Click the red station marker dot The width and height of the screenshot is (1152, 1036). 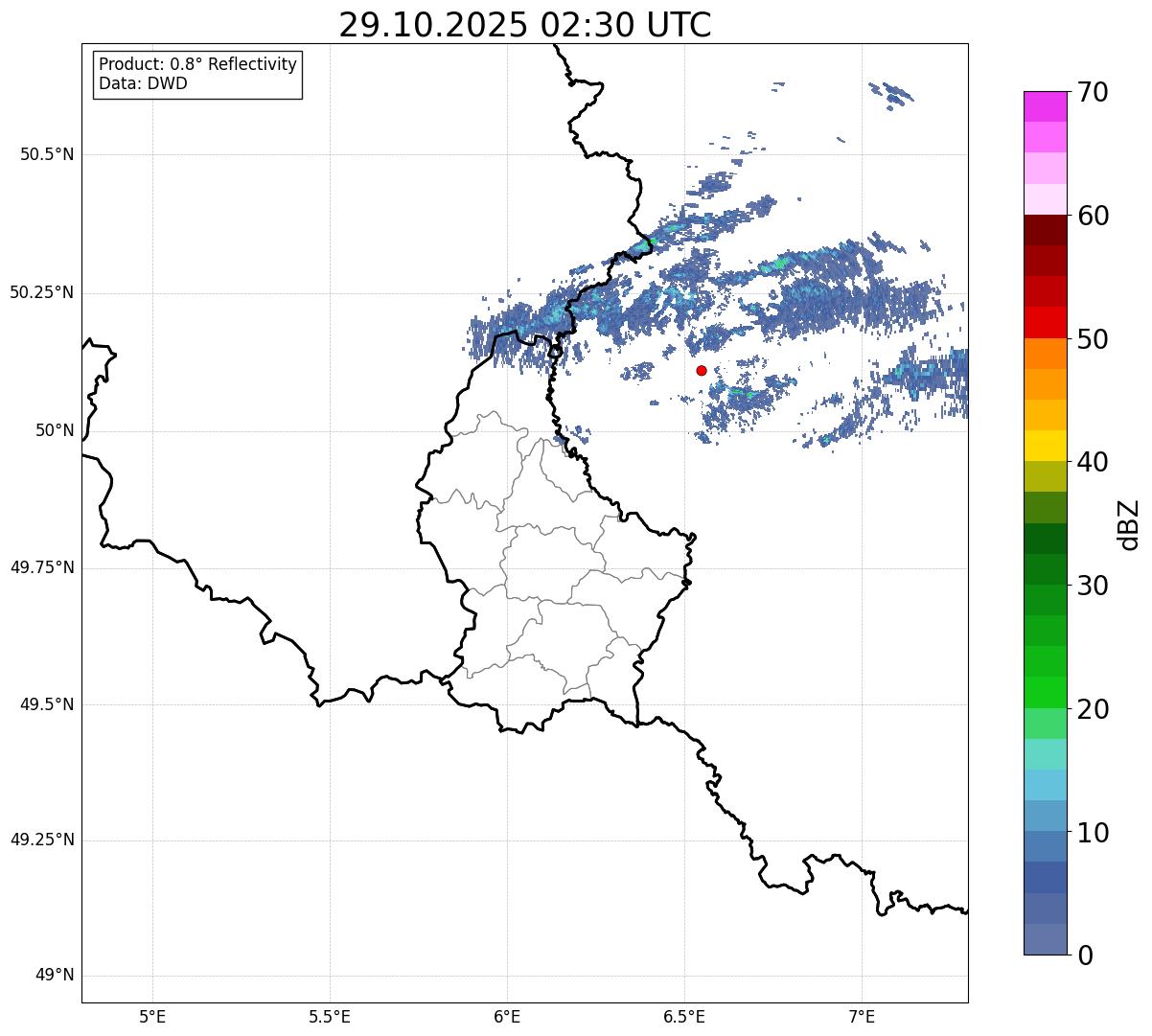point(702,370)
